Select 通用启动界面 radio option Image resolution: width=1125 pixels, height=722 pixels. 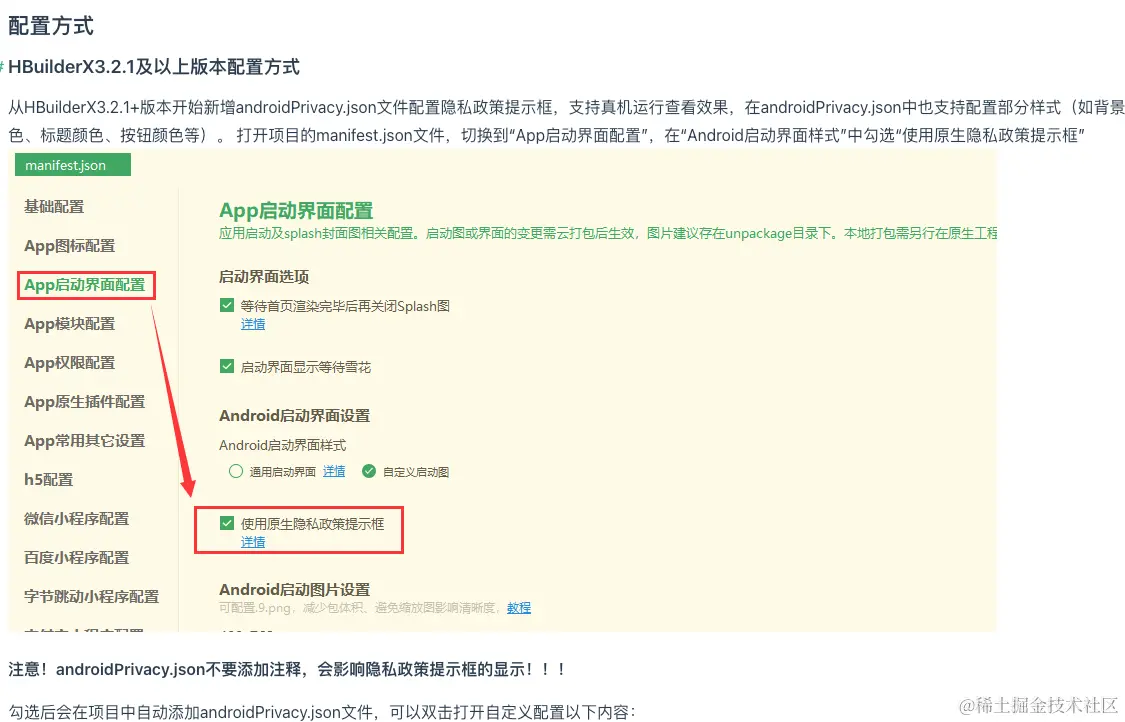point(235,472)
